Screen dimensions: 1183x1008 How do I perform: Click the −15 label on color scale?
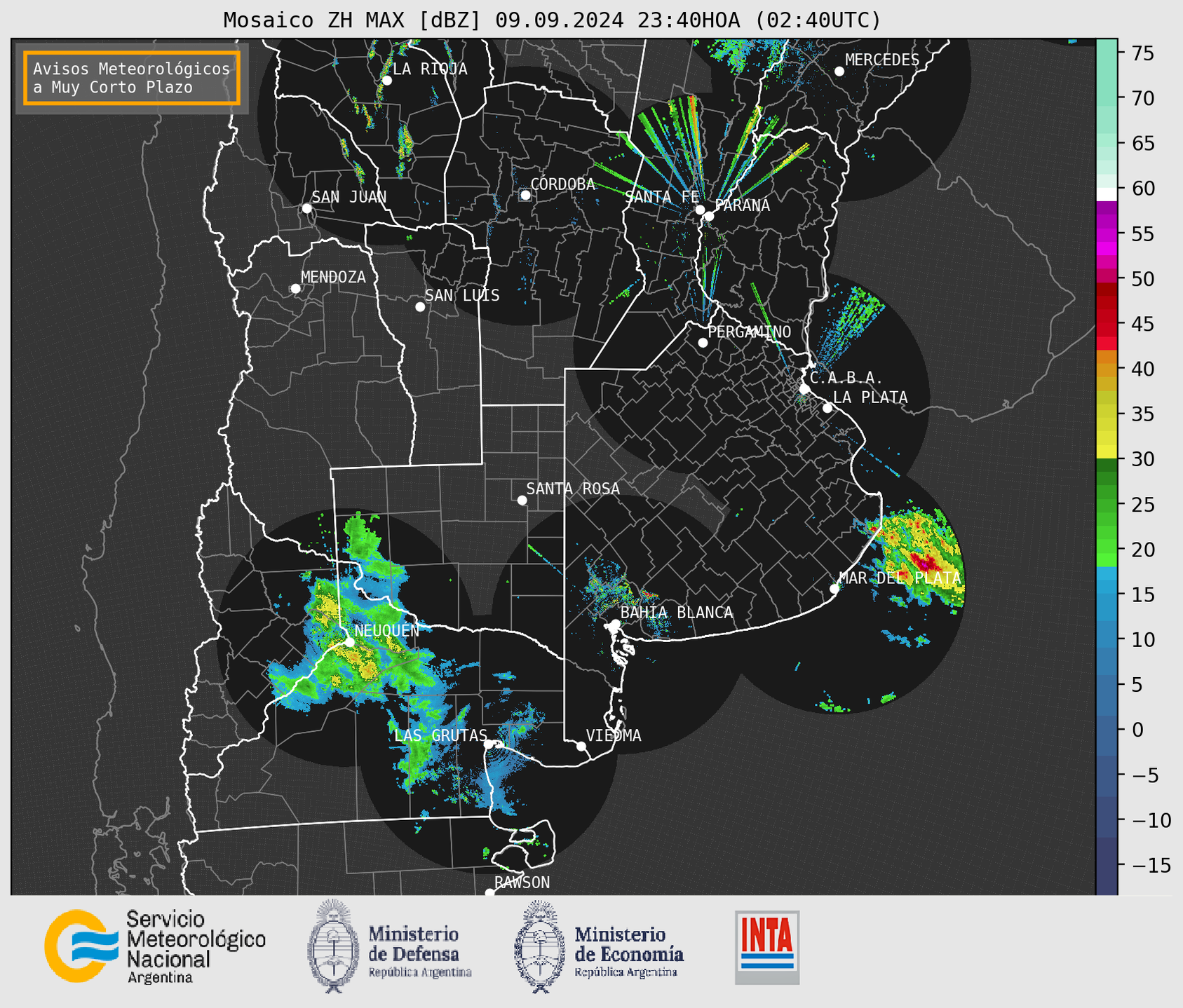1151,866
